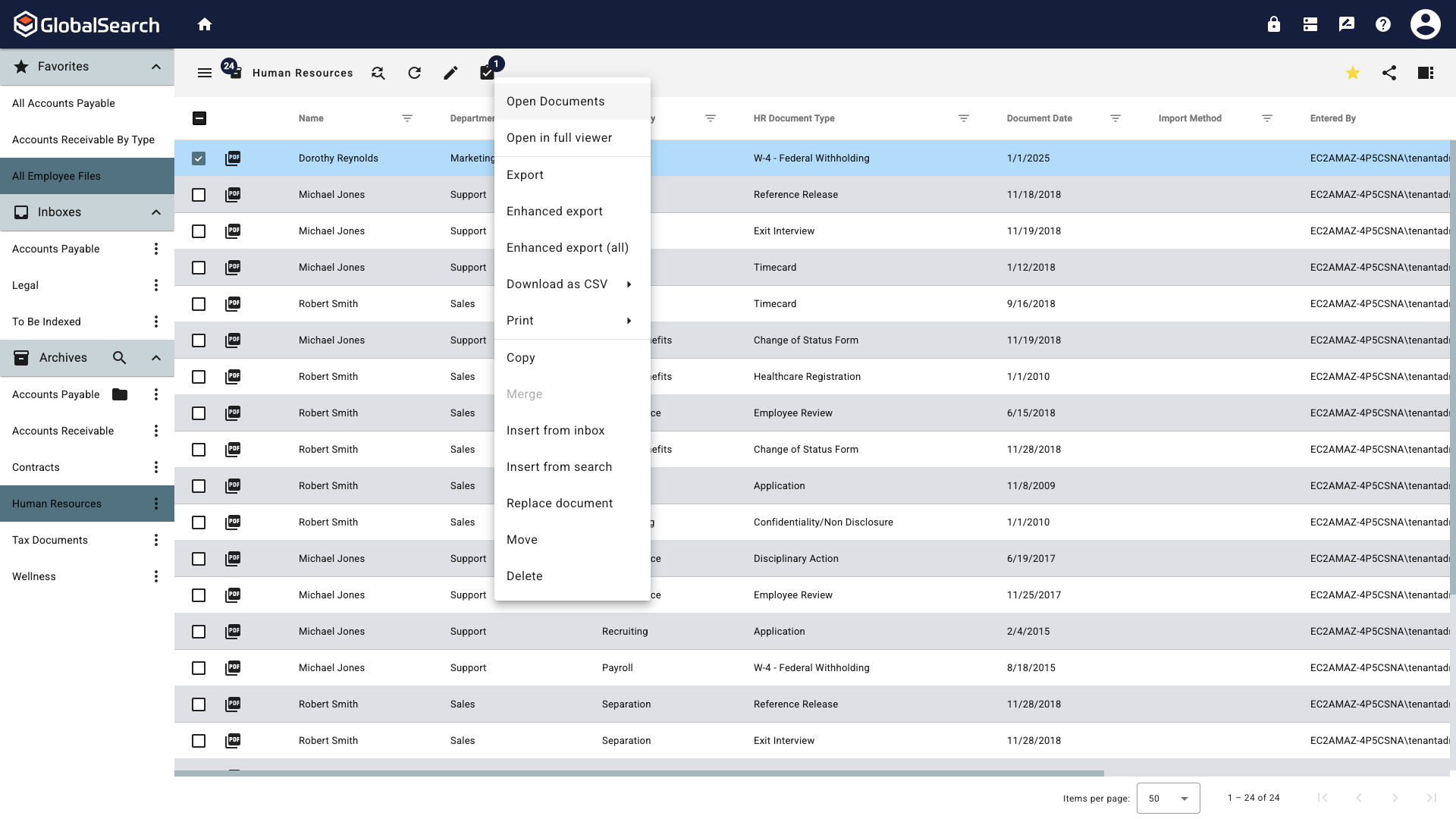Open the user account avatar icon
The height and width of the screenshot is (819, 1456).
point(1426,24)
